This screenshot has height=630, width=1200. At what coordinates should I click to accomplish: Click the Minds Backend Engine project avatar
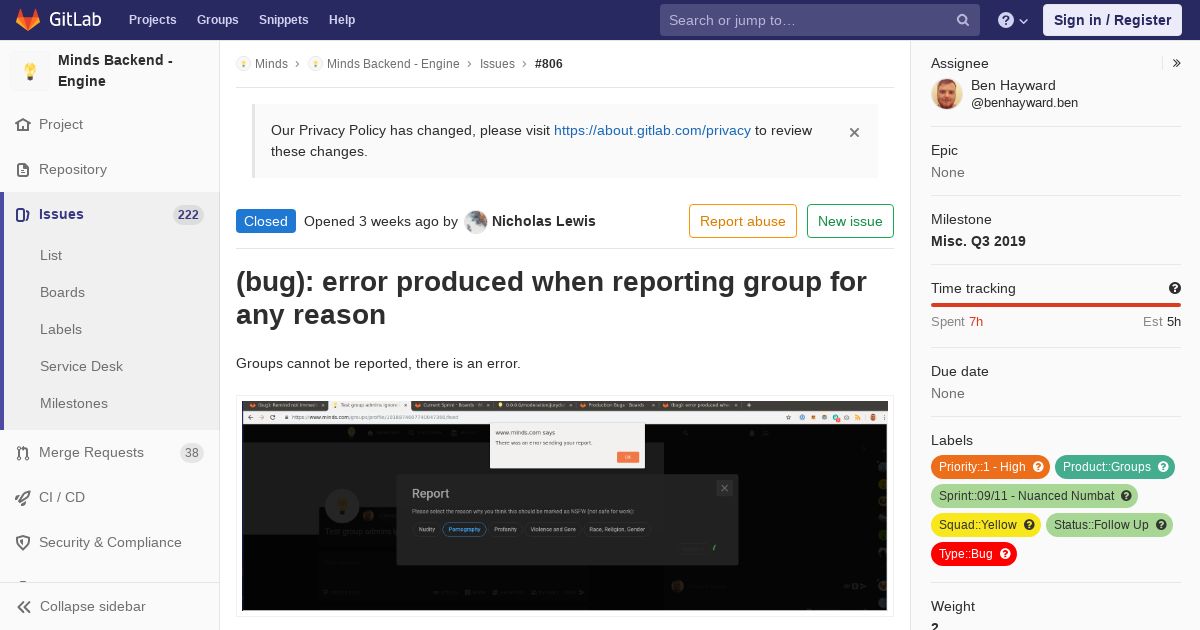pos(30,71)
